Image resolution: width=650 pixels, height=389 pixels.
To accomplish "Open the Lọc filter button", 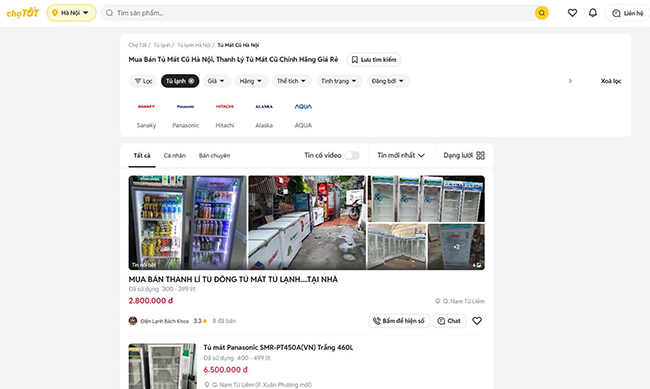I will tap(143, 81).
